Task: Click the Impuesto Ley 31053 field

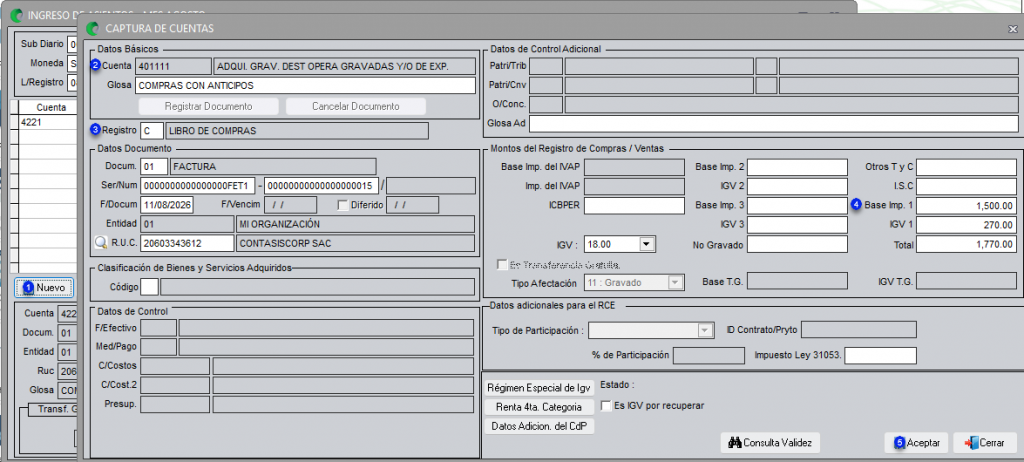Action: (881, 355)
